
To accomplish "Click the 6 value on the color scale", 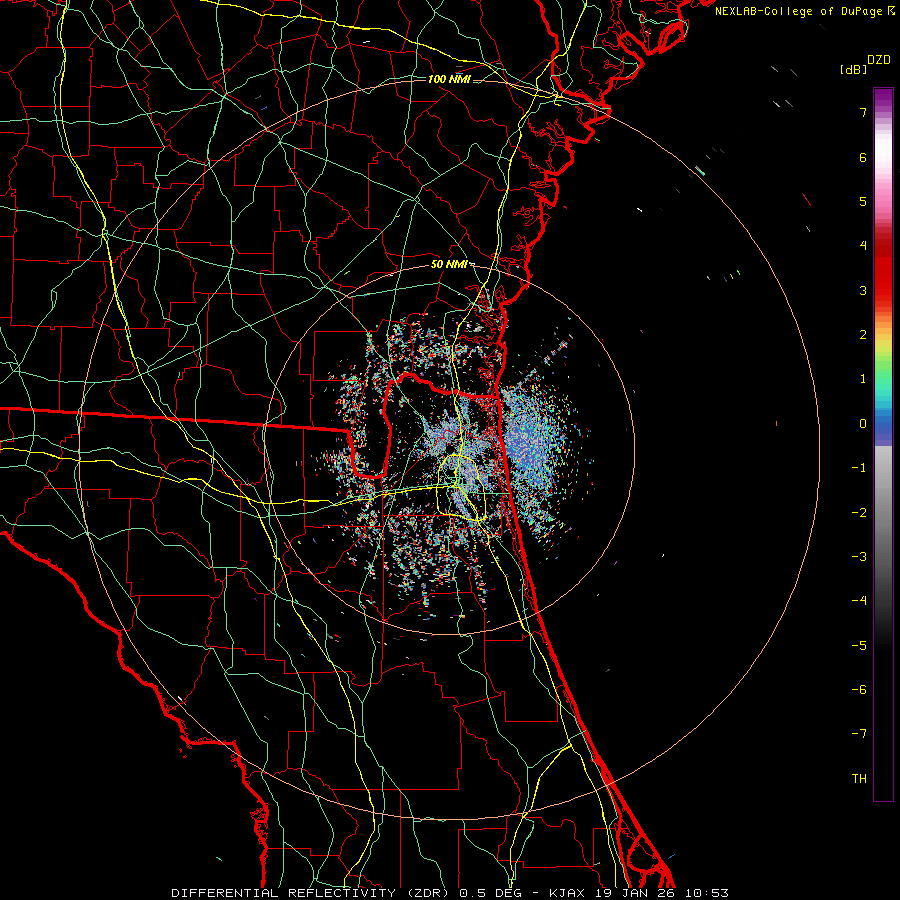I will click(863, 157).
